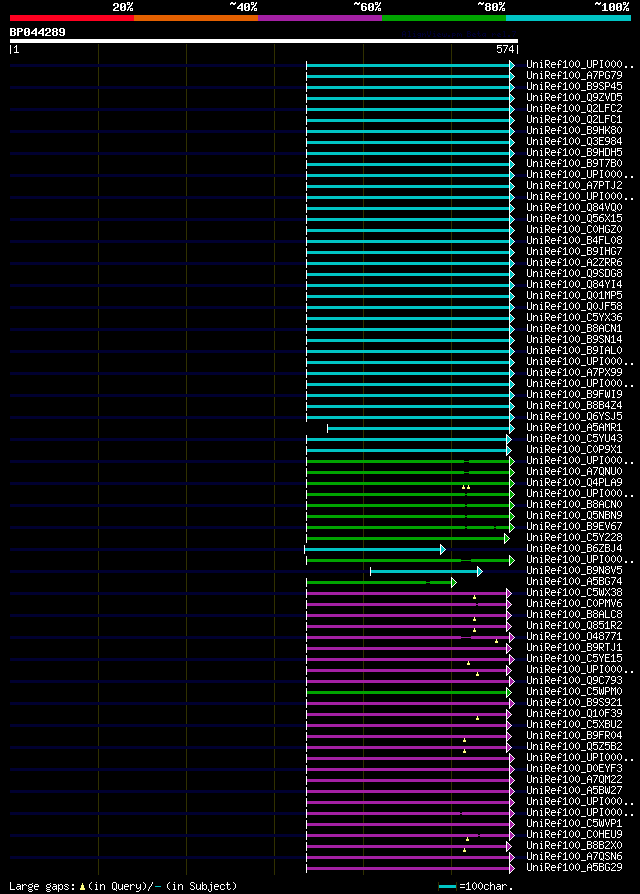
Task: Open the UniRef100_B9HK80 hit
Action: pos(574,131)
